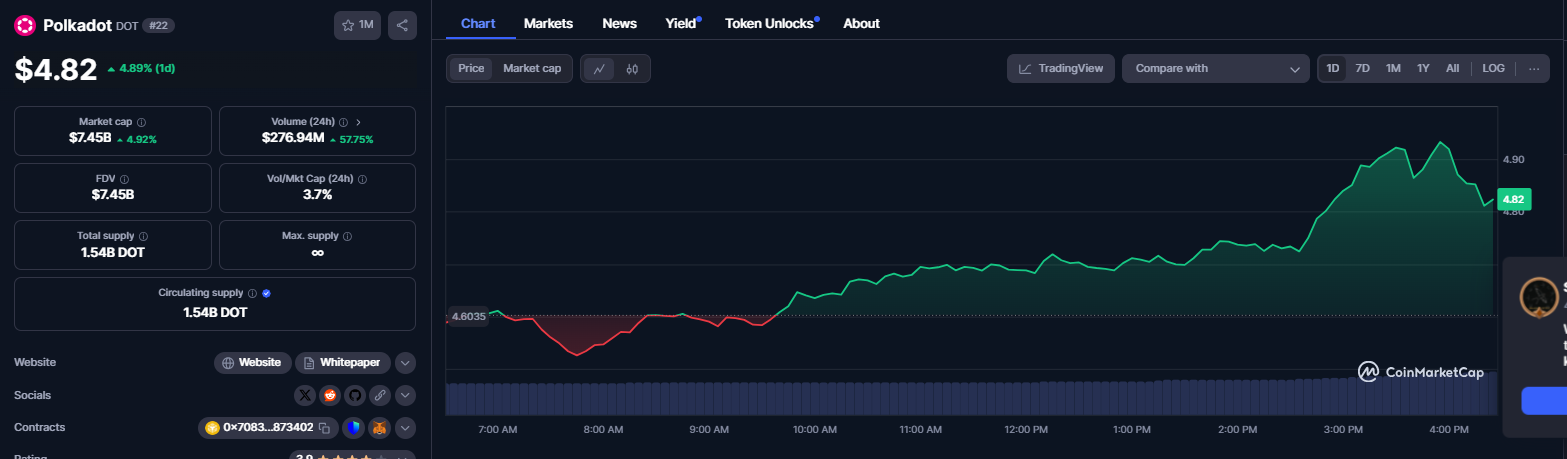Expand more website links chevron

[x=405, y=363]
